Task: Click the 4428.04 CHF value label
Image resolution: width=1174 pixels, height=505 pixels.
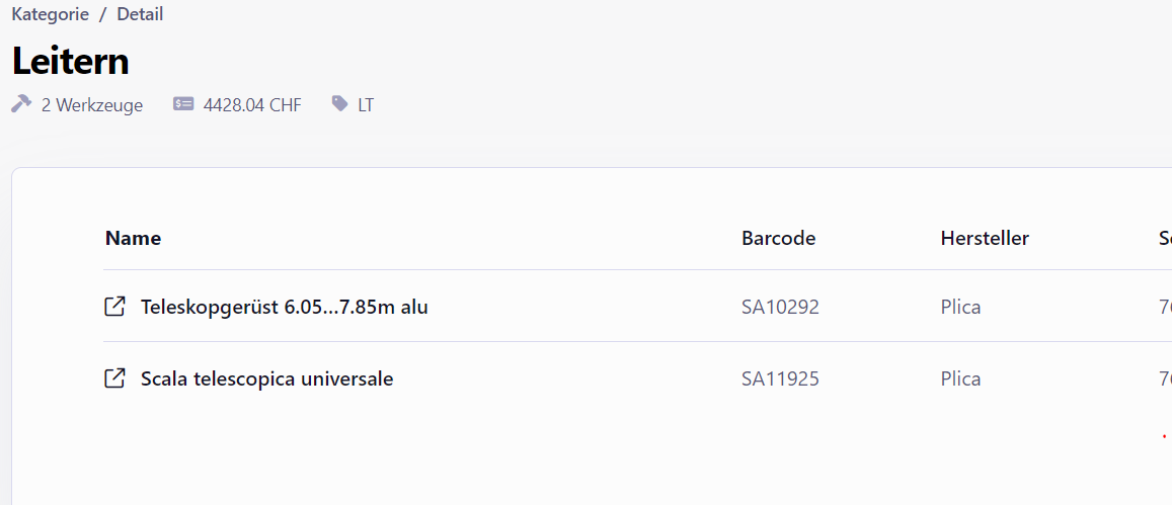Action: click(x=252, y=106)
